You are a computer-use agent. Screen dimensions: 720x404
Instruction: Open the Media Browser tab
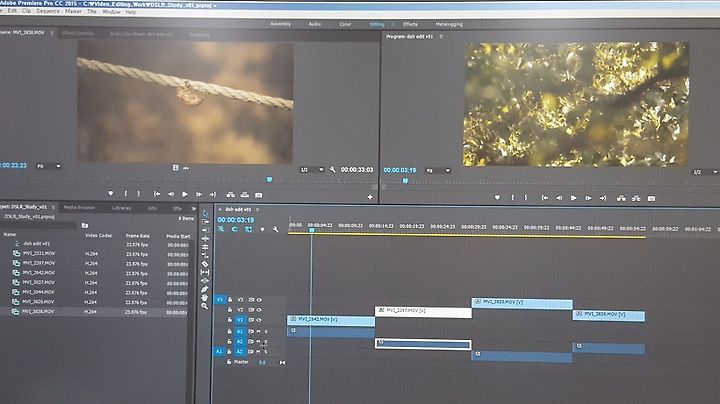pyautogui.click(x=79, y=208)
